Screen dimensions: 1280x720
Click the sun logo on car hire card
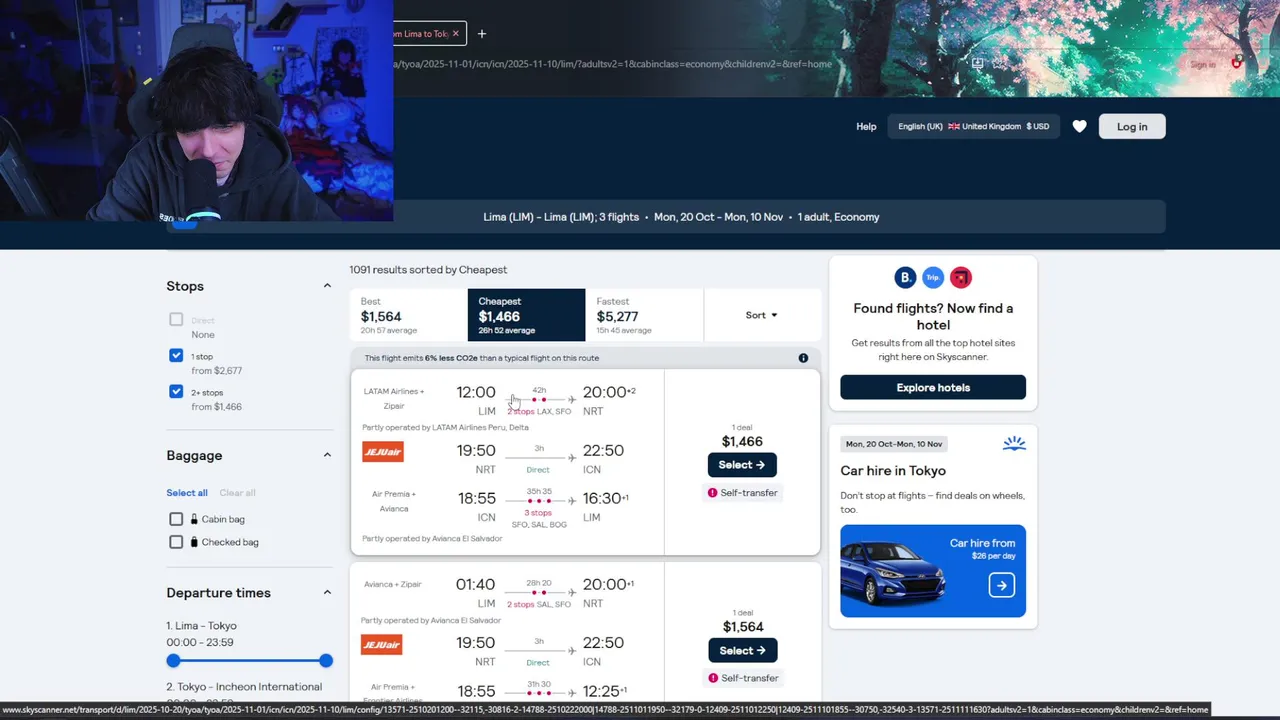click(x=1014, y=443)
